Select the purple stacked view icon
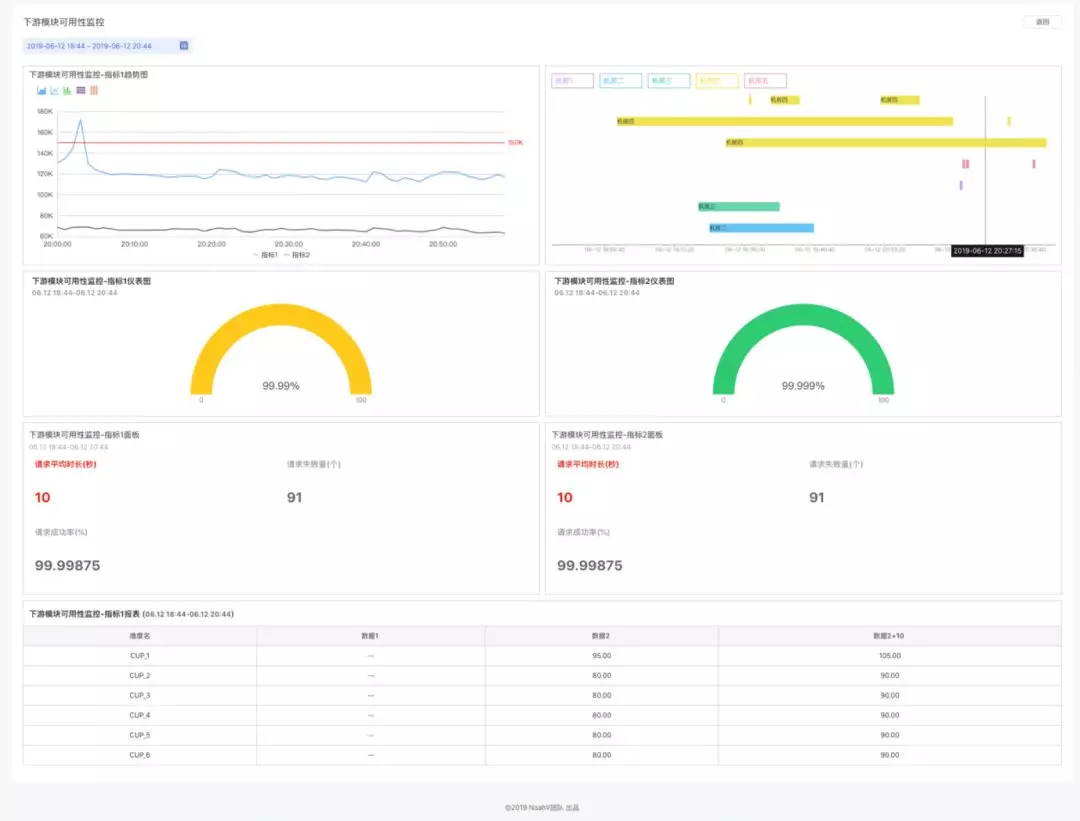Screen dimensions: 1080x821 pos(81,90)
